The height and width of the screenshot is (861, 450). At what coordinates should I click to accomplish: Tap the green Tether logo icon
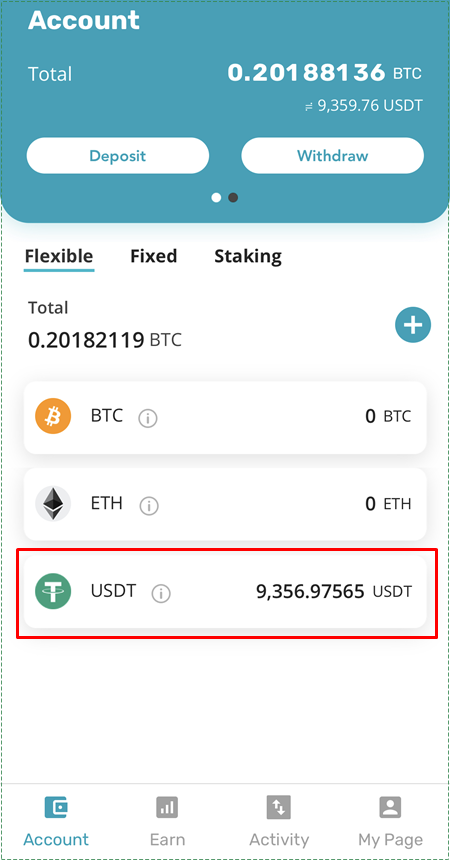coord(53,591)
